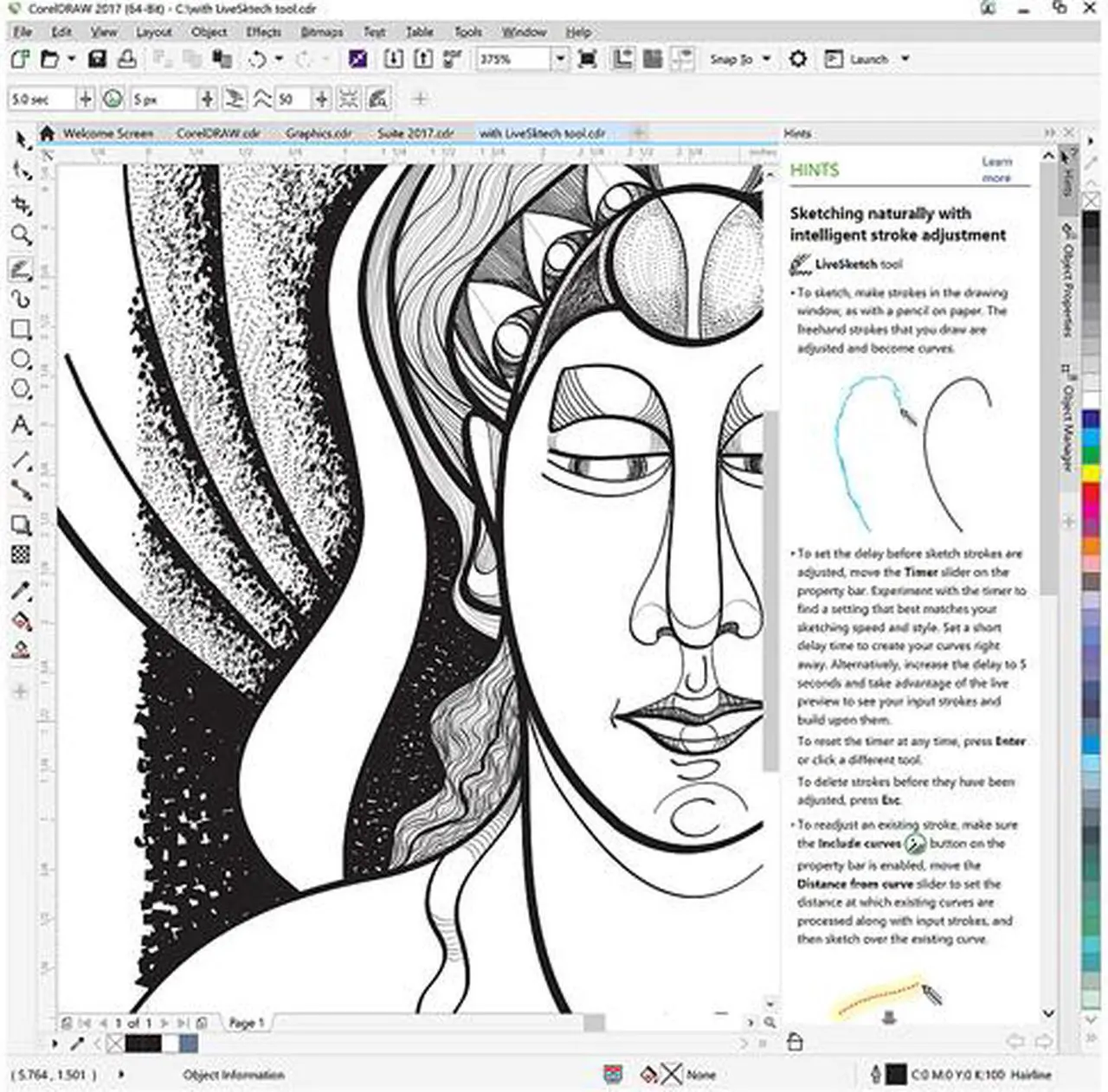Click quick customize plus on property bar
1108x1092 pixels.
420,99
